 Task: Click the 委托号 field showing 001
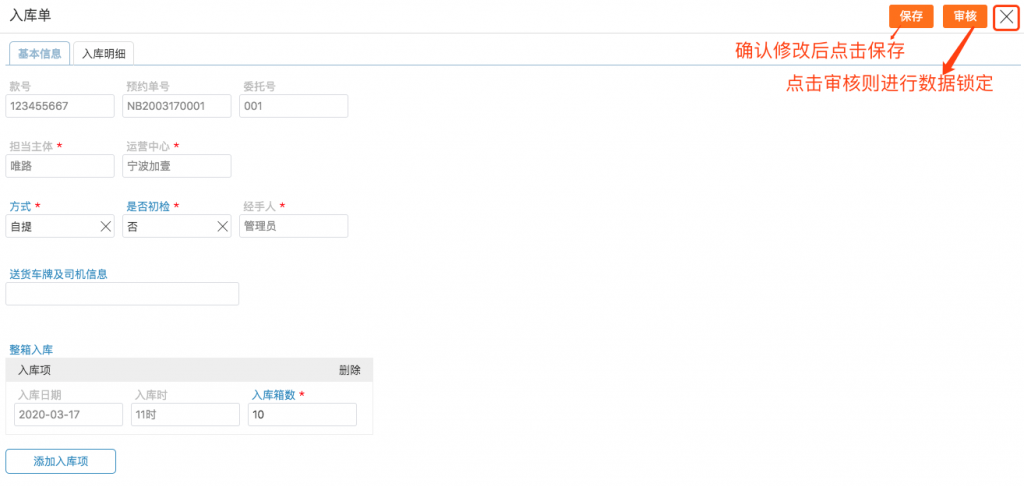pyautogui.click(x=294, y=106)
